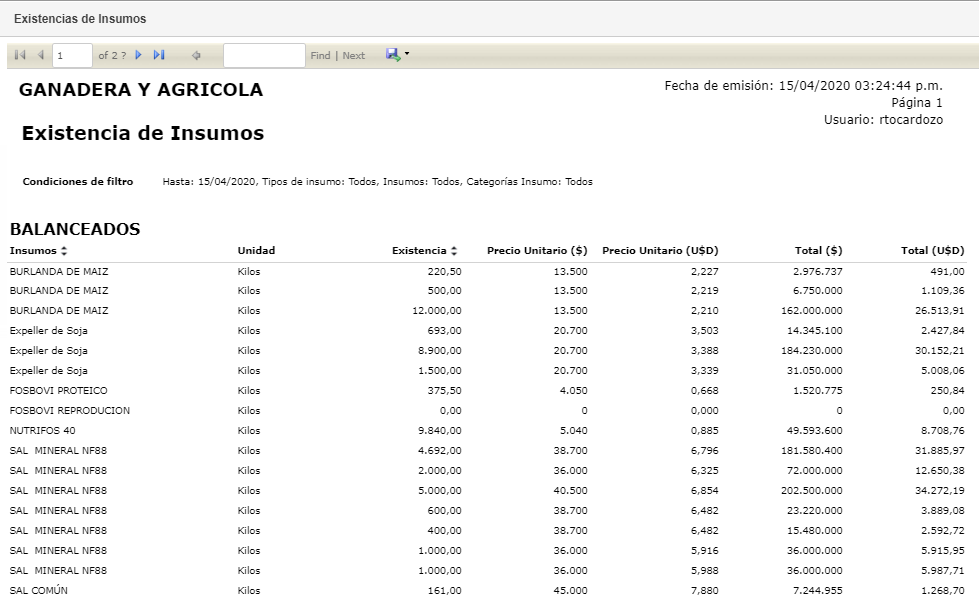
Task: Select the SAL COMÚN row
Action: click(x=487, y=590)
